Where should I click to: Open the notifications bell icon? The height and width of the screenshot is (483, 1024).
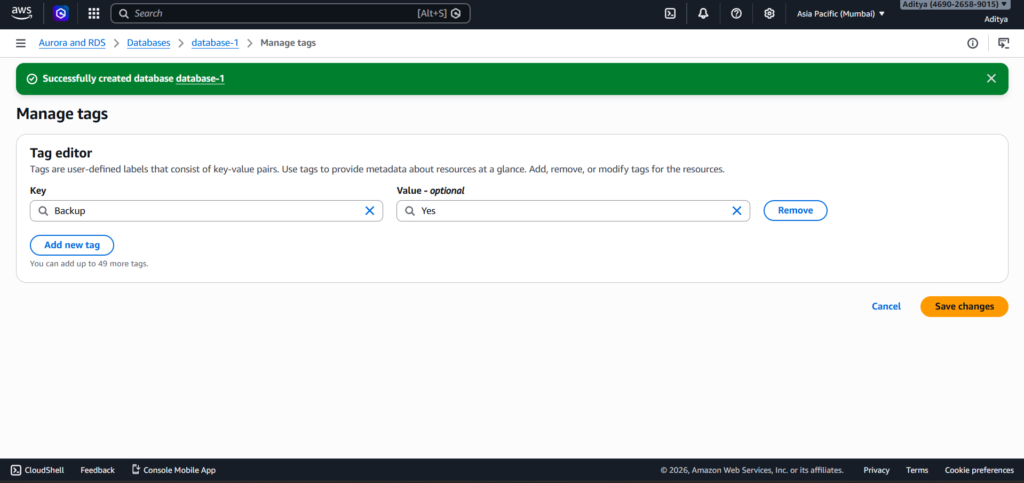703,14
